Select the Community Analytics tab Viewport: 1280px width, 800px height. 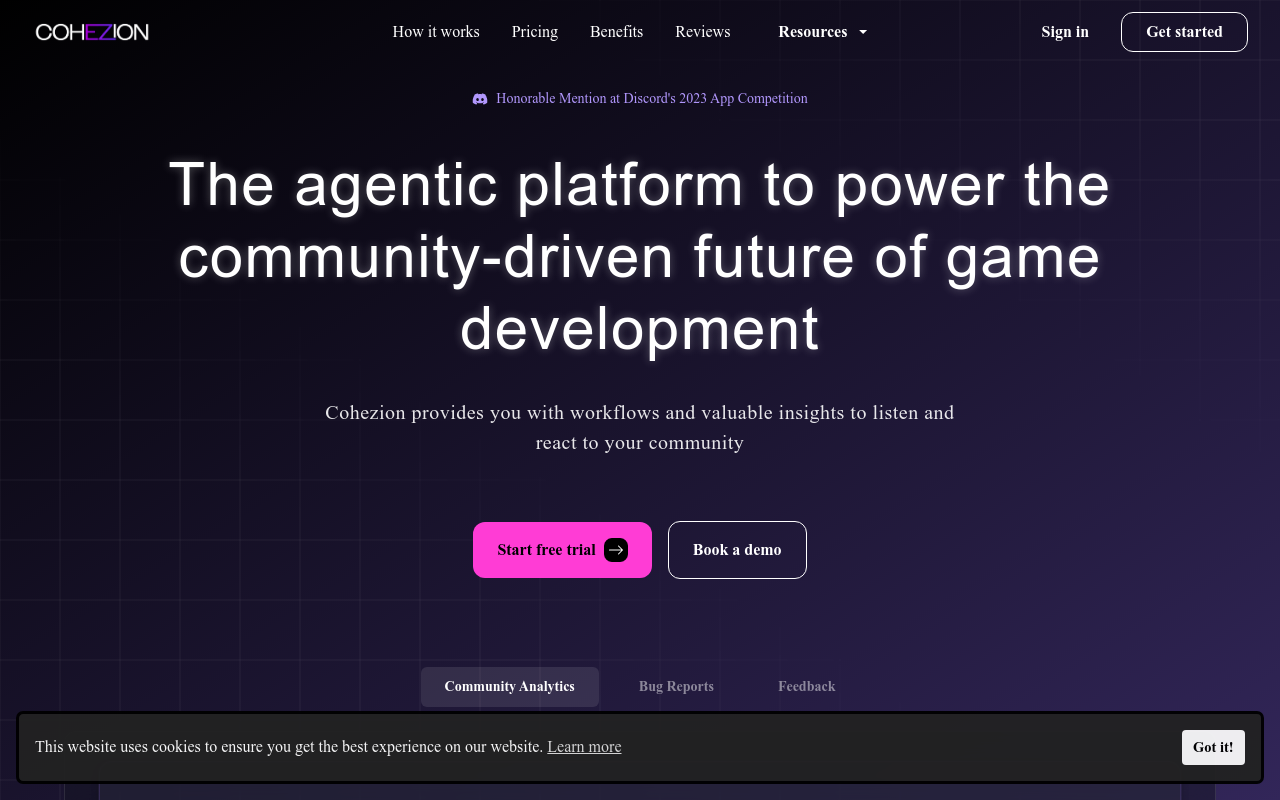click(510, 687)
